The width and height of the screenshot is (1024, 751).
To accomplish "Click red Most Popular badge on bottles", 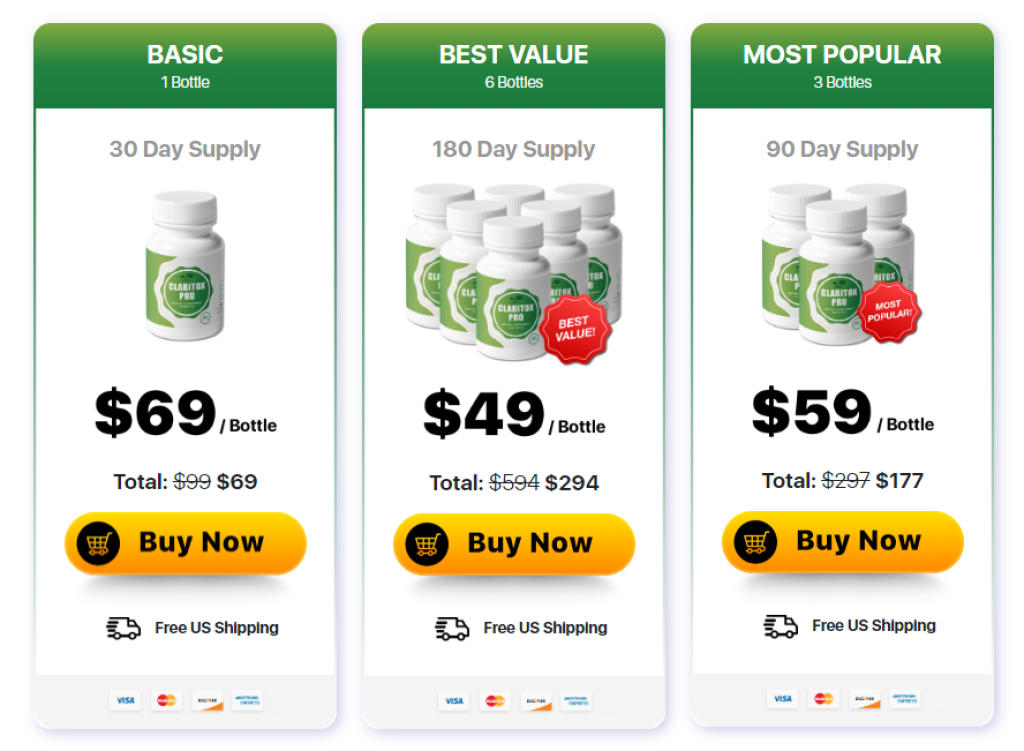I will pos(888,310).
